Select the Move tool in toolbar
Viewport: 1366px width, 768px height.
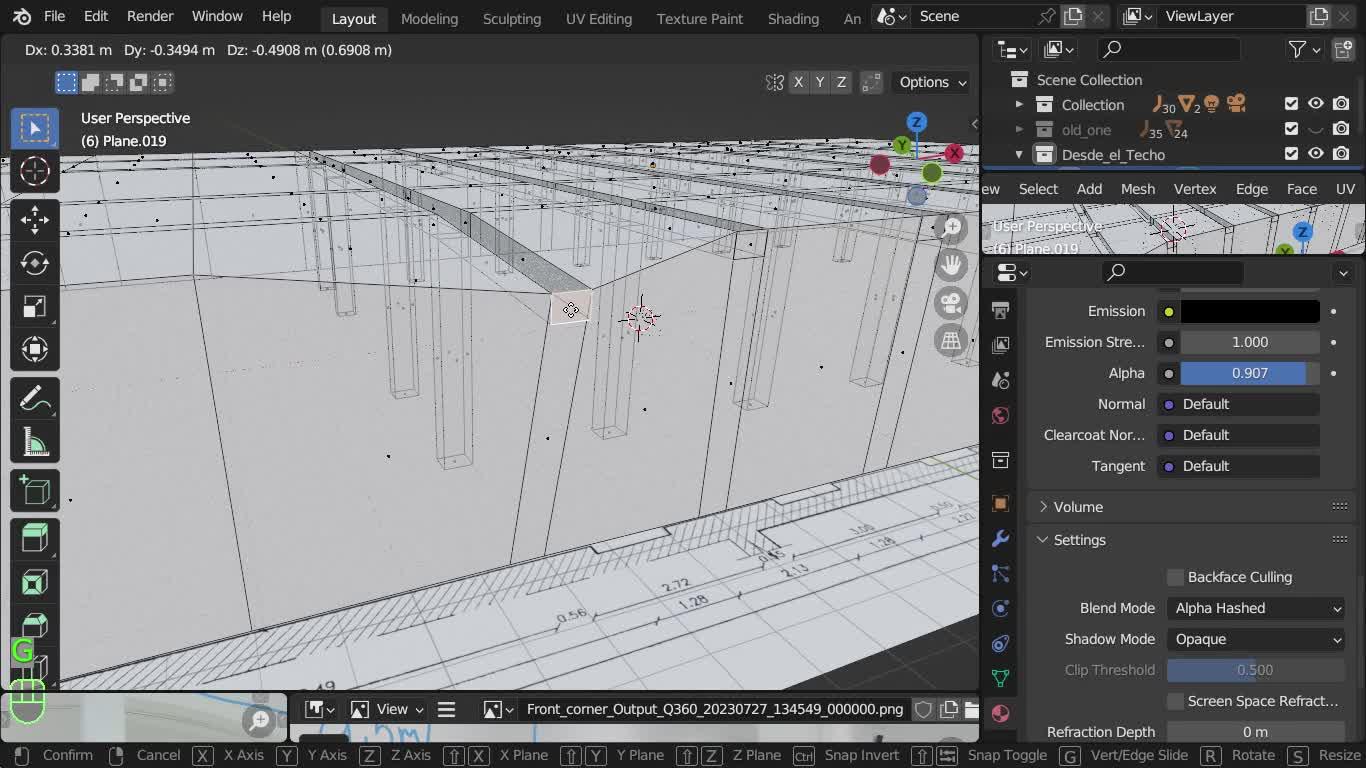point(35,219)
